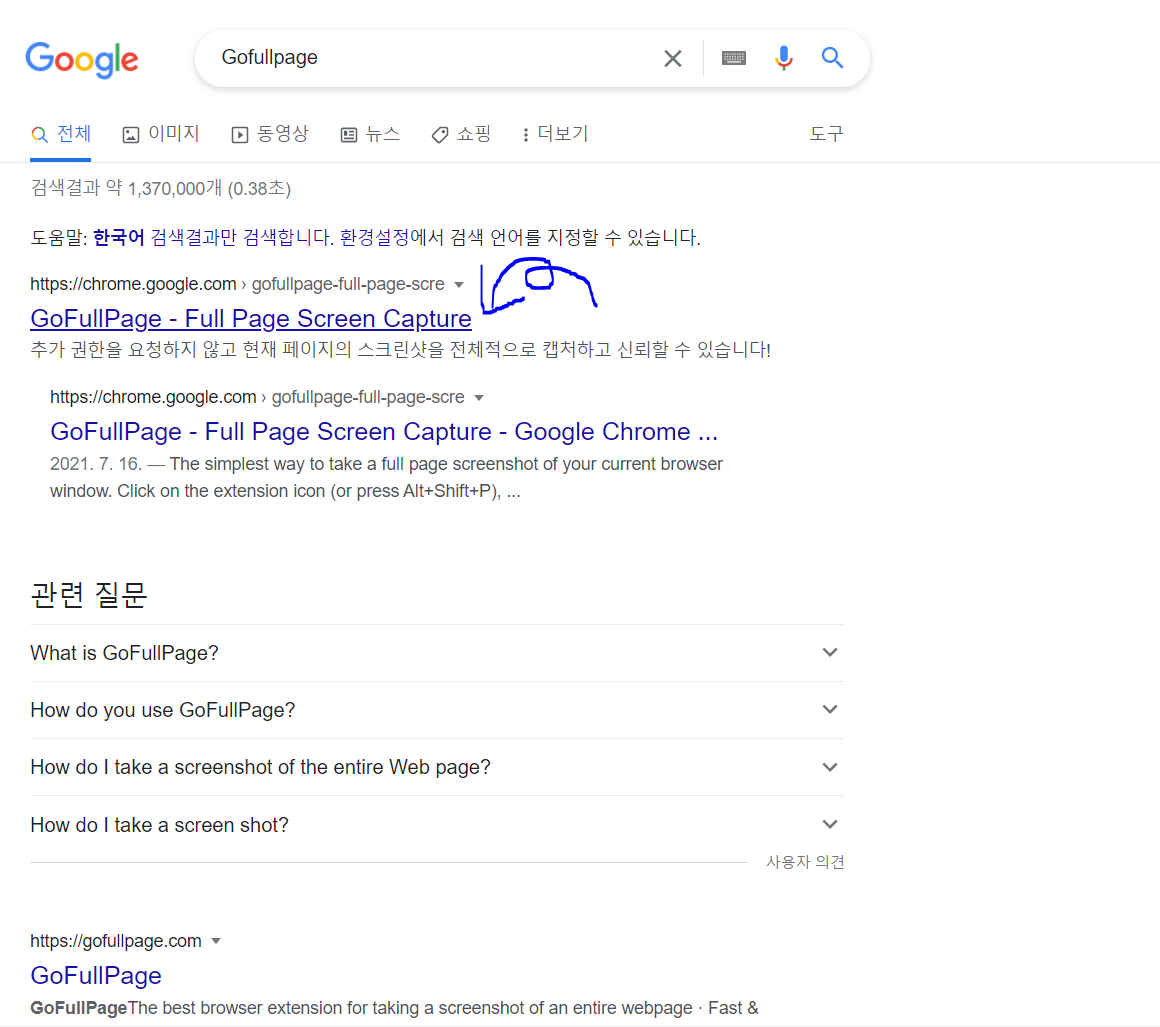Switch to the 동영상 tab
The height and width of the screenshot is (1027, 1160).
[x=270, y=134]
